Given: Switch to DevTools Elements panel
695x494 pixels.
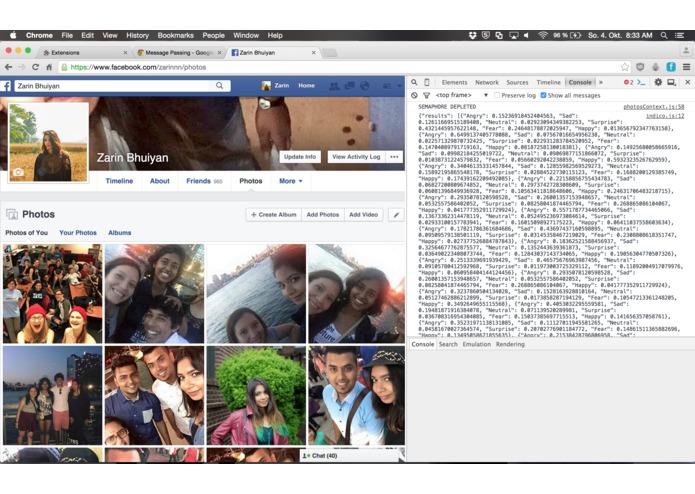Looking at the screenshot, I should coord(454,82).
